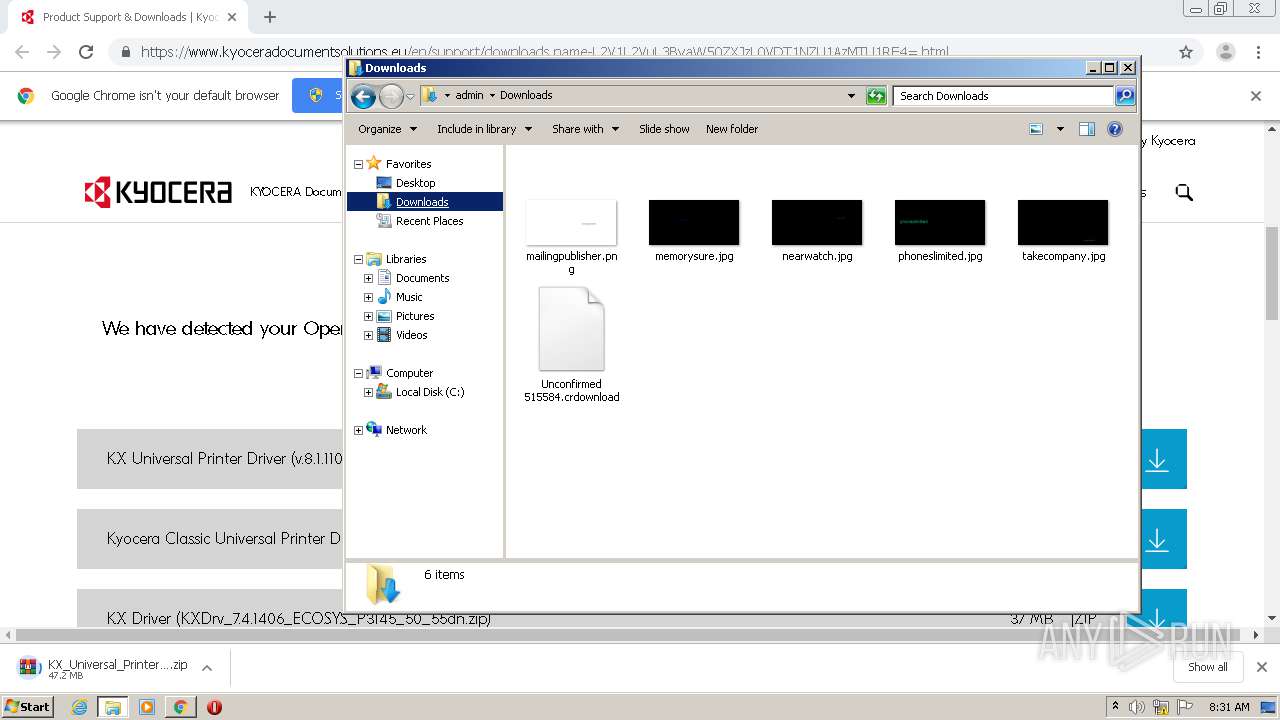Expand the Videos library
This screenshot has height=720, width=1280.
368,335
